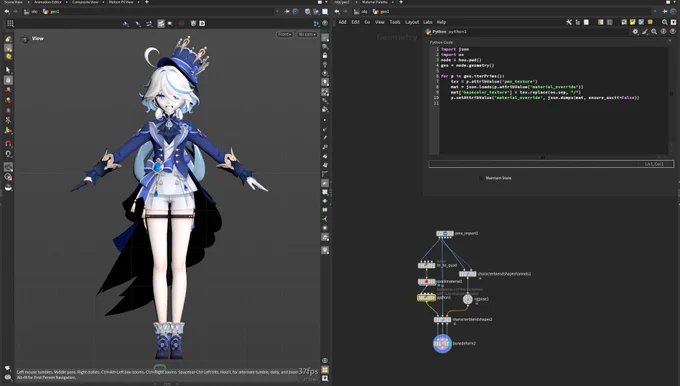
Task: Click geo1 in the viewport path bar
Action: tap(51, 12)
